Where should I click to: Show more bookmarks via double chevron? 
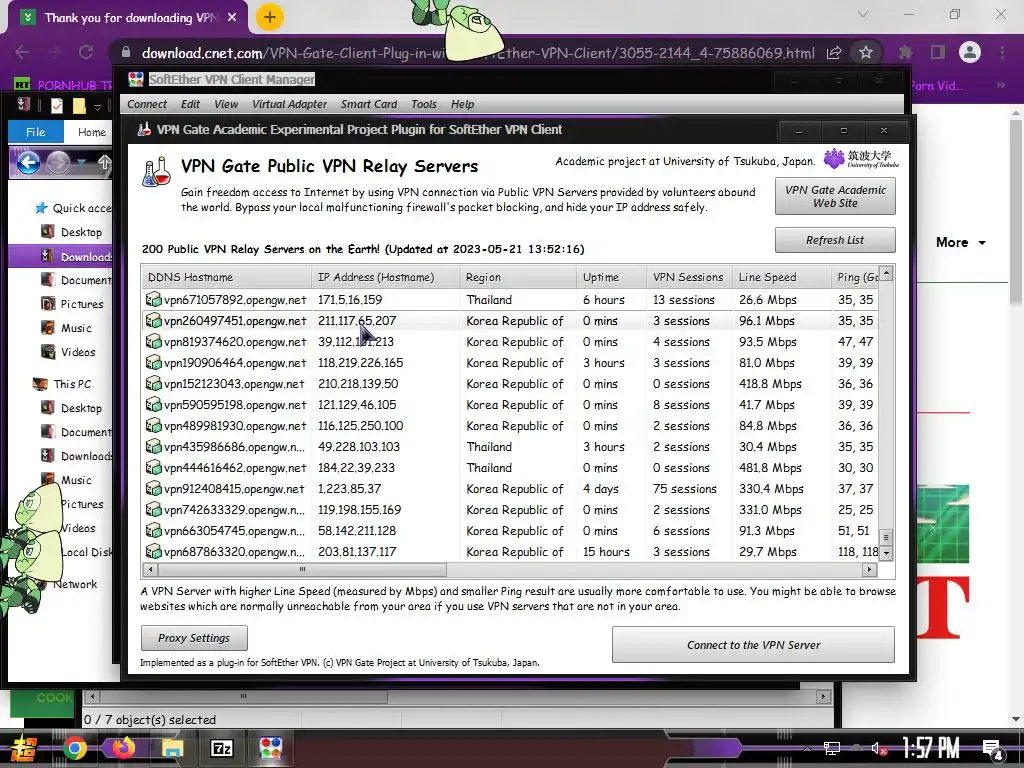(x=1000, y=86)
